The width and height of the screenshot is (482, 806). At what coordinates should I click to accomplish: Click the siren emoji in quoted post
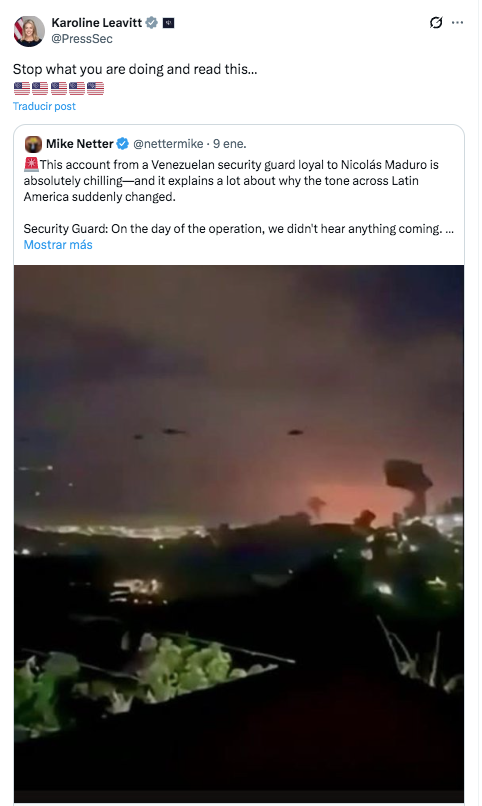31,164
